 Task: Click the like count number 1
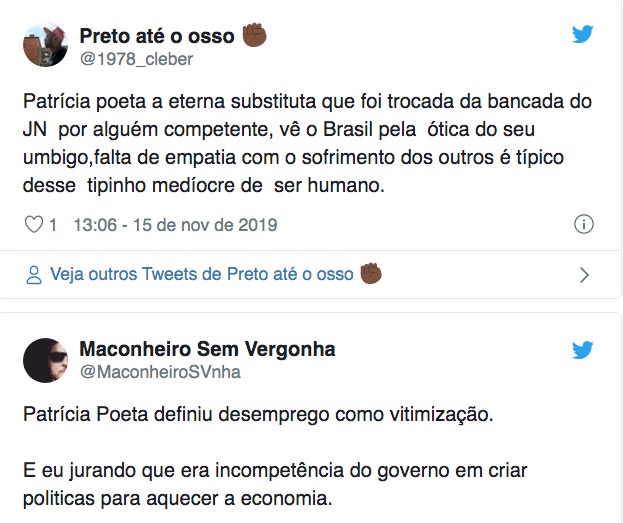click(x=53, y=224)
